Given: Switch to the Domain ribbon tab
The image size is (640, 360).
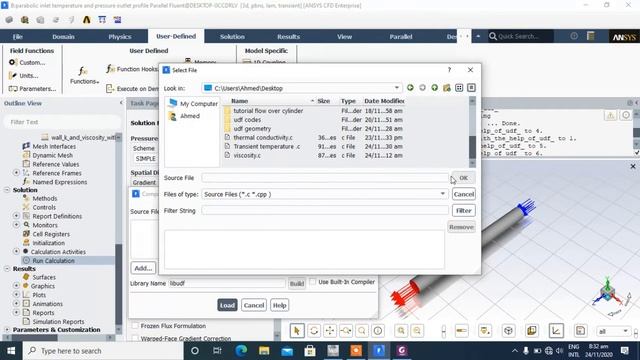Looking at the screenshot, I should 63,36.
